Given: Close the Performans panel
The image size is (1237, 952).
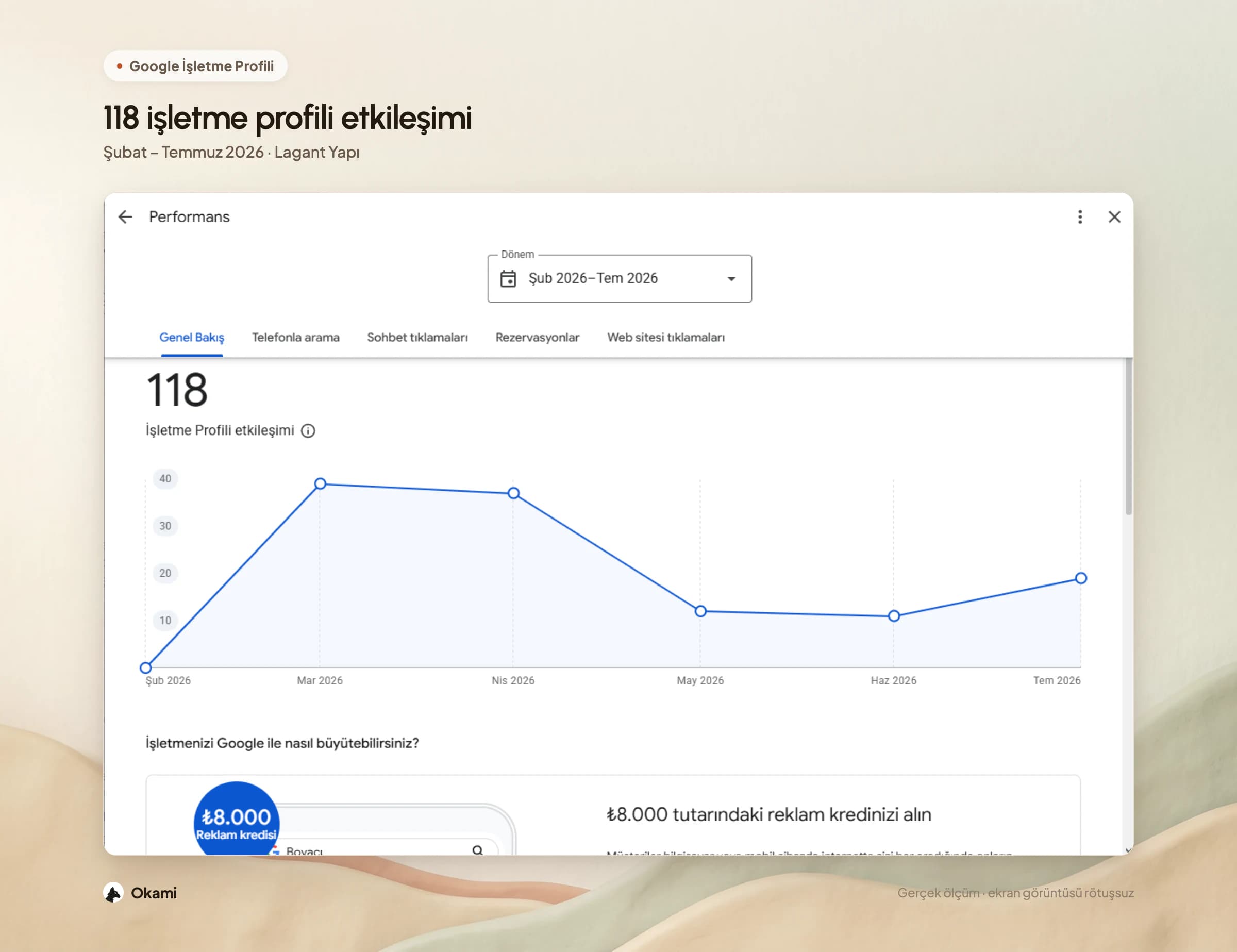Looking at the screenshot, I should 1114,217.
